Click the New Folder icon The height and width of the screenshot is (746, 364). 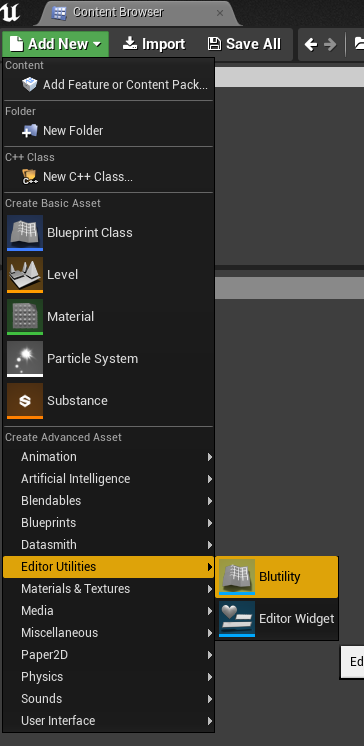point(30,131)
